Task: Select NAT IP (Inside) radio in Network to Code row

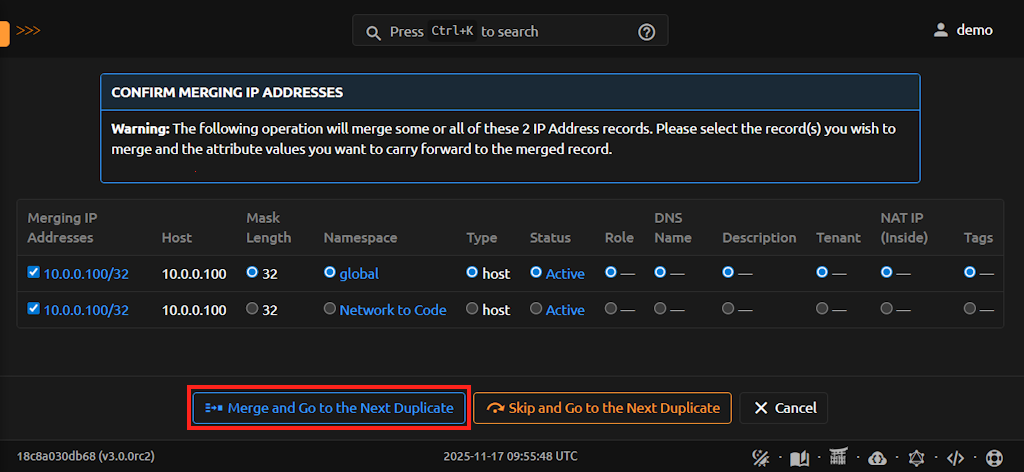Action: click(x=886, y=309)
